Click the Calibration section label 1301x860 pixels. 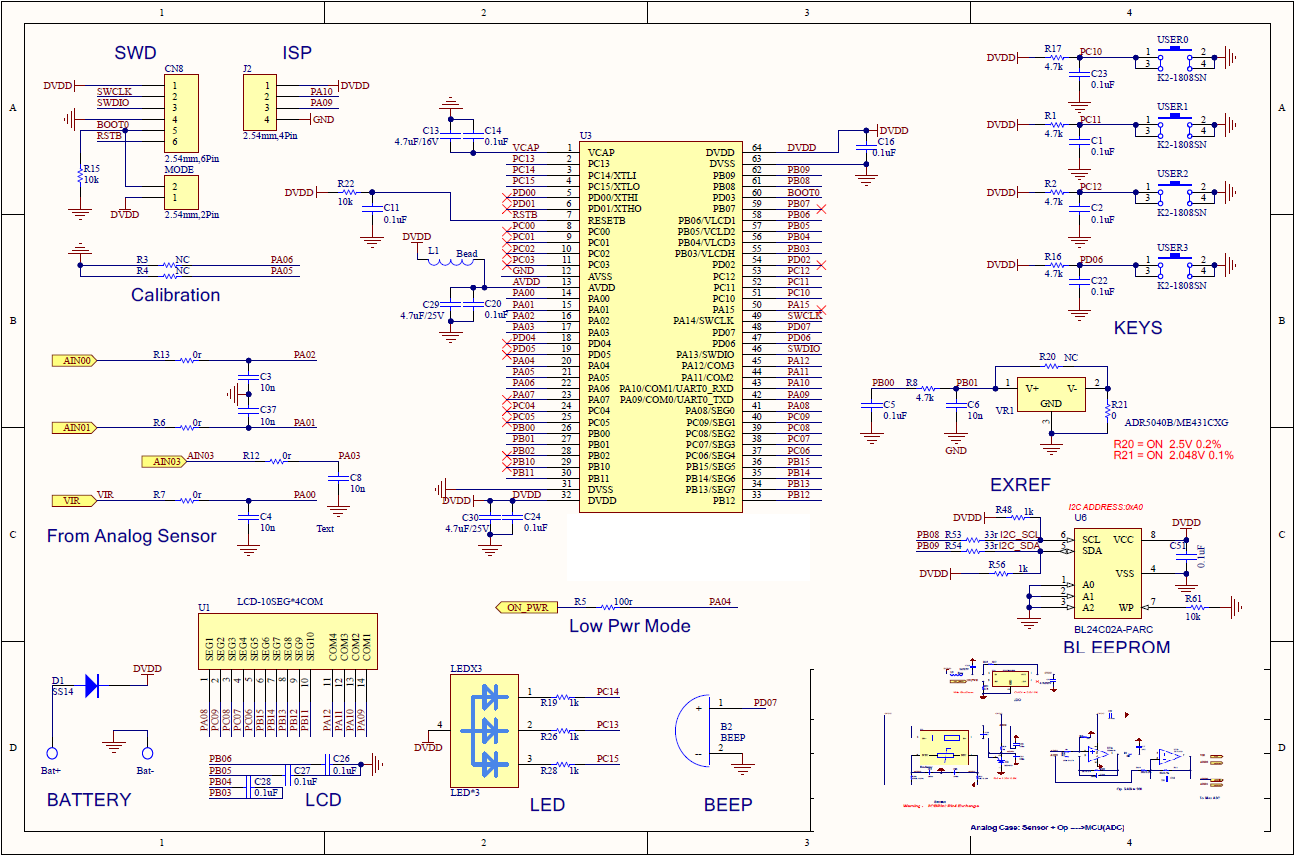(175, 295)
